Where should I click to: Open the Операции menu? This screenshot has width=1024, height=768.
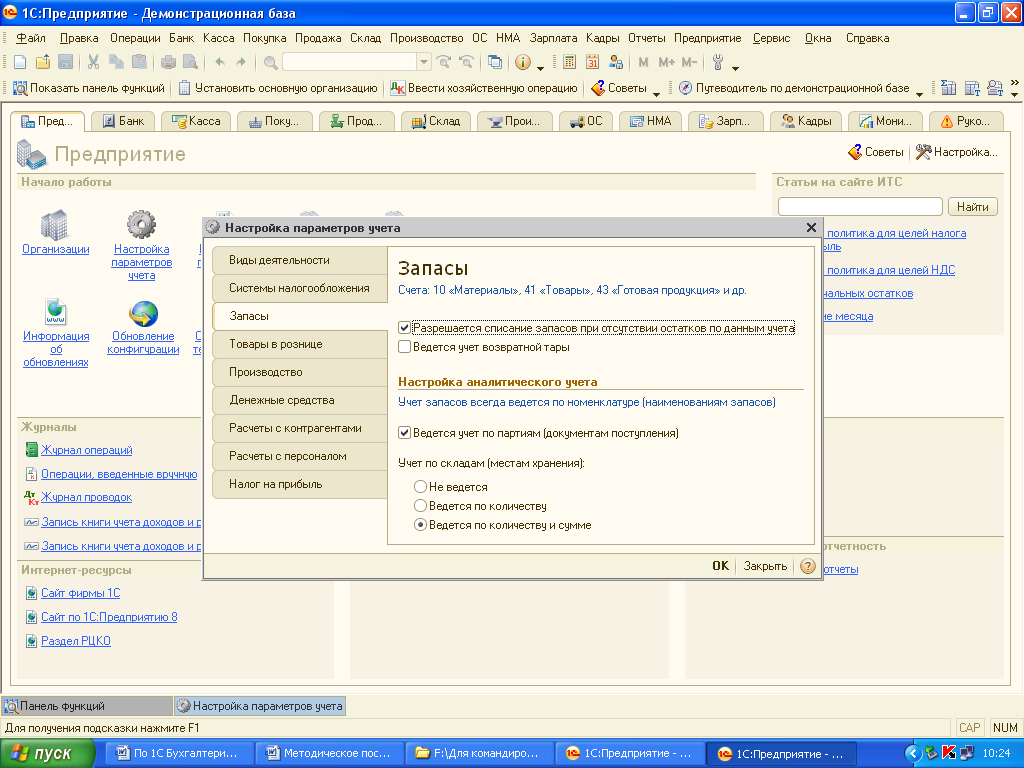click(135, 38)
